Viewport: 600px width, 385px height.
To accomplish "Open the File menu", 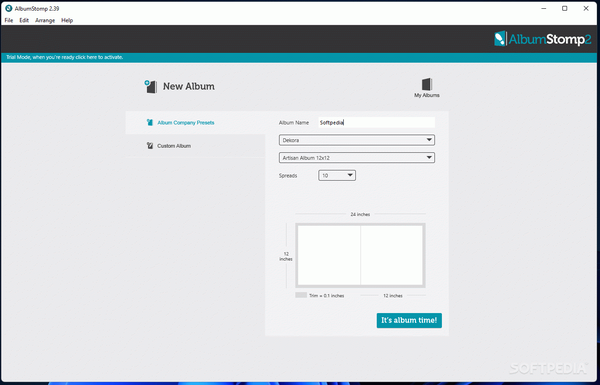I will coord(8,20).
